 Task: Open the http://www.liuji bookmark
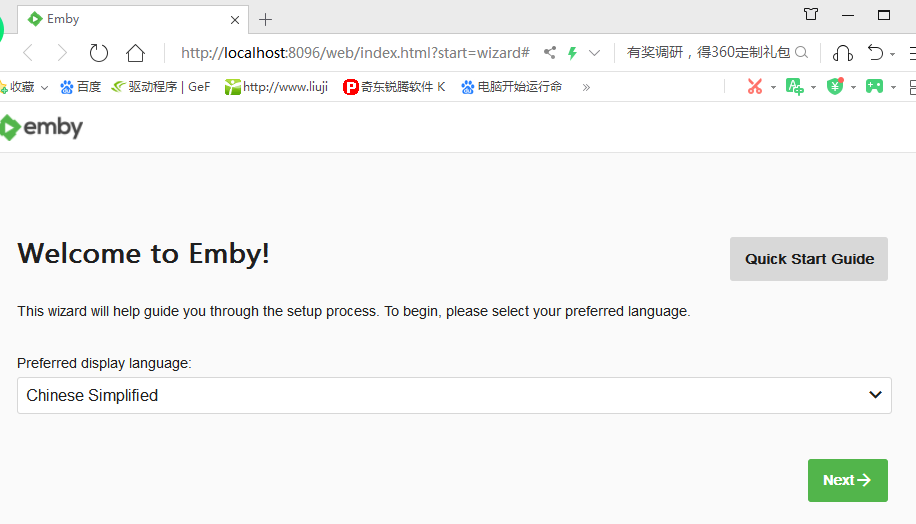tap(276, 87)
